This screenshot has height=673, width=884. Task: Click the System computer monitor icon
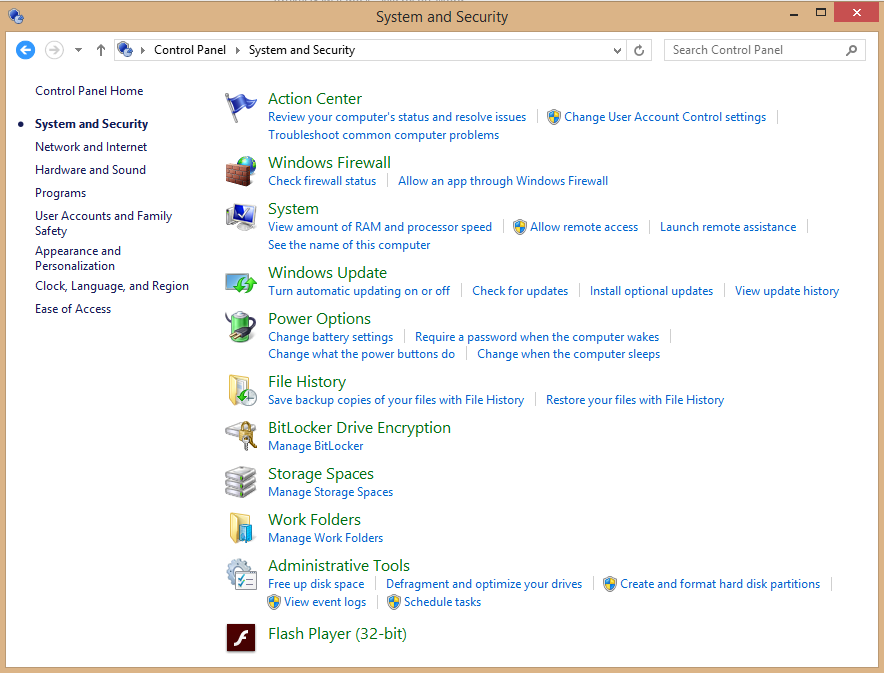pyautogui.click(x=241, y=218)
